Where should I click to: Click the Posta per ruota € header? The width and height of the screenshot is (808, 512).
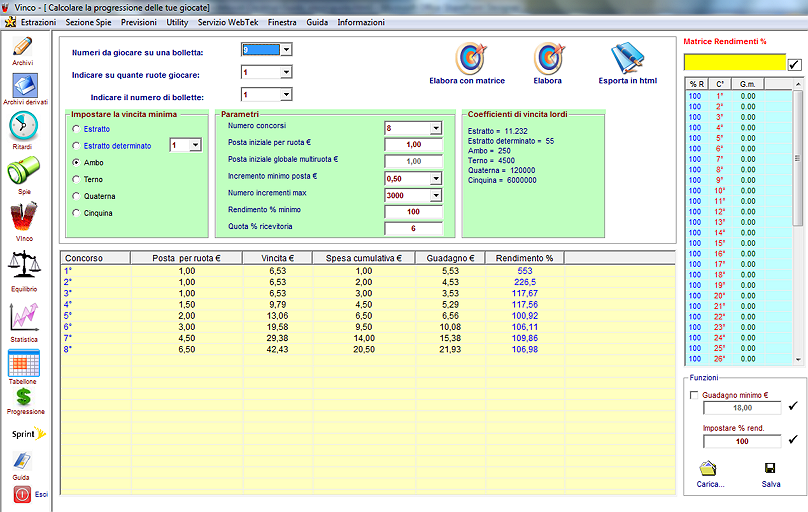[x=186, y=258]
